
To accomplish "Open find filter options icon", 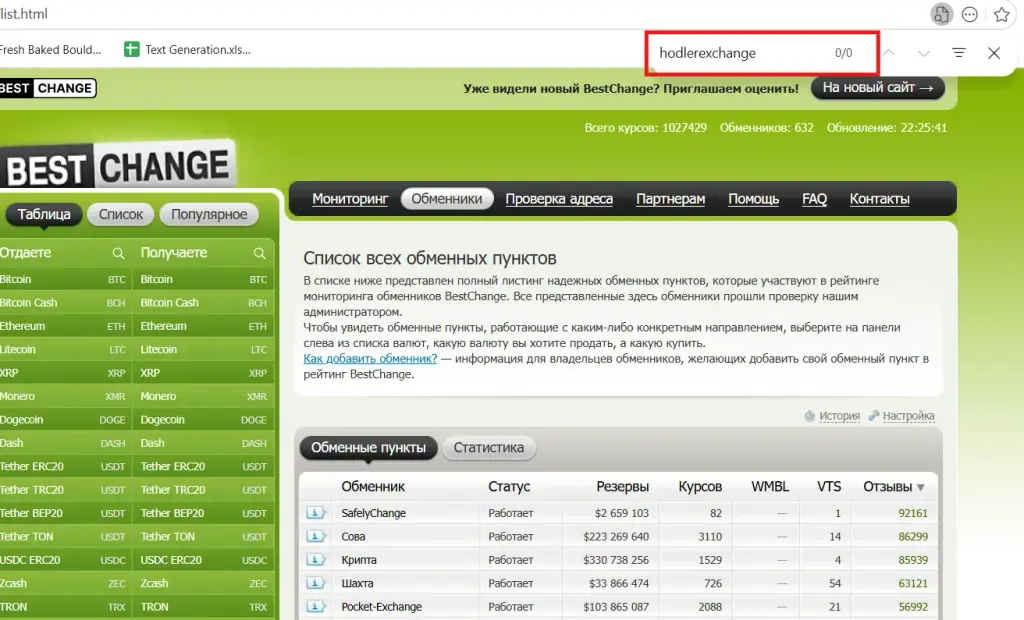I will (959, 52).
